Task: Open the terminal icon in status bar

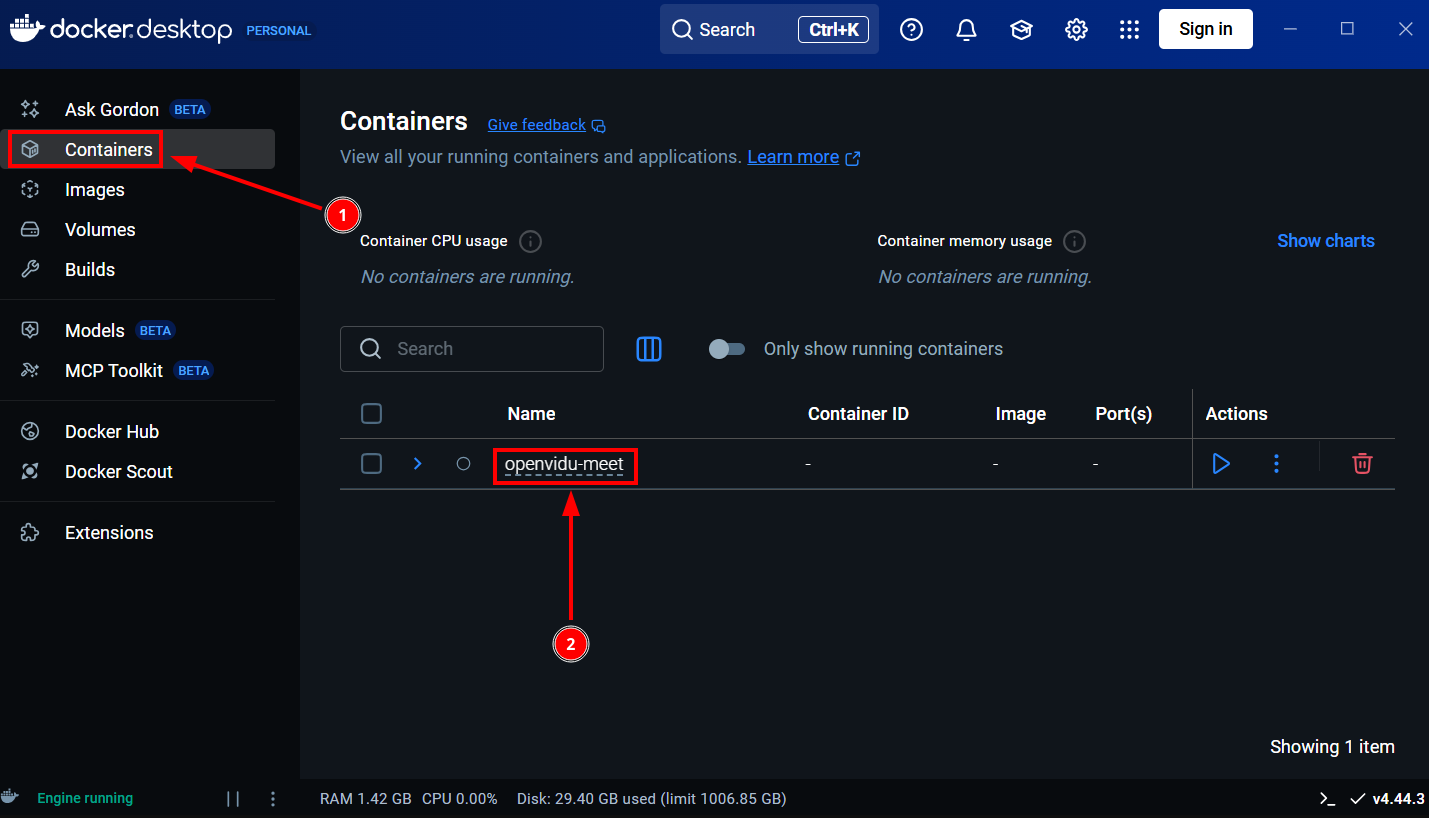Action: [x=1327, y=799]
